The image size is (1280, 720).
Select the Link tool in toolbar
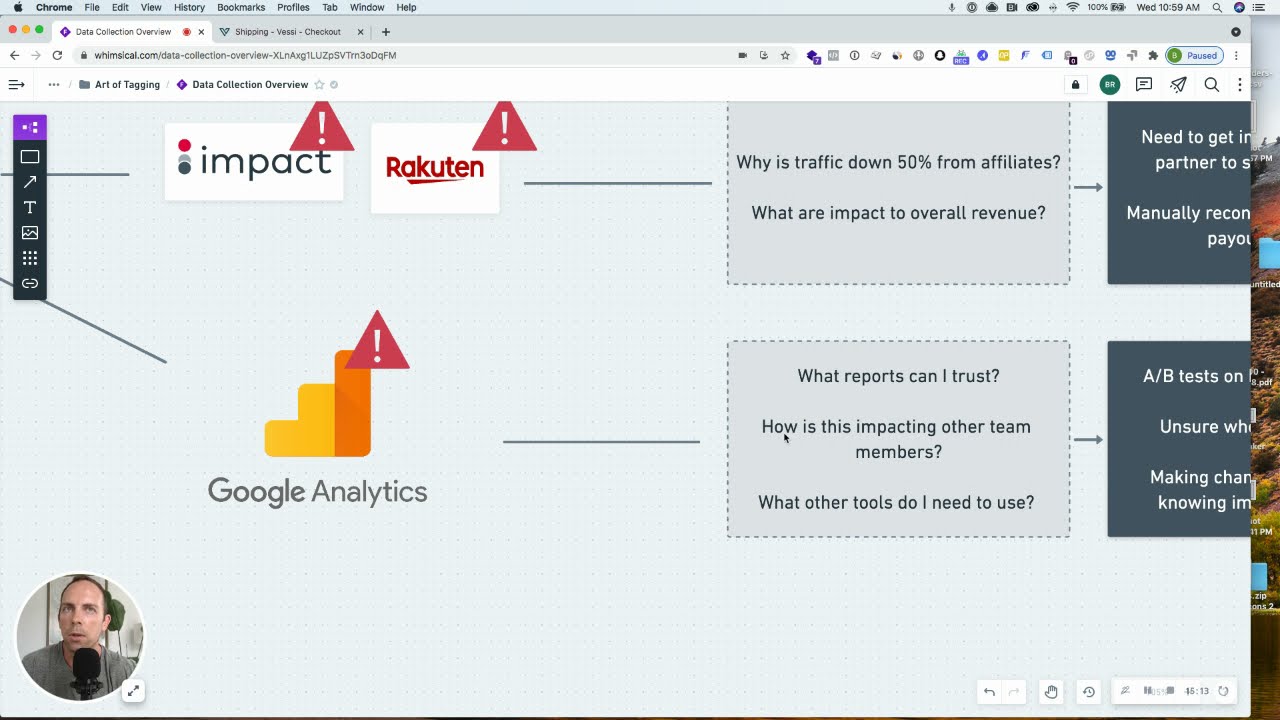point(30,284)
